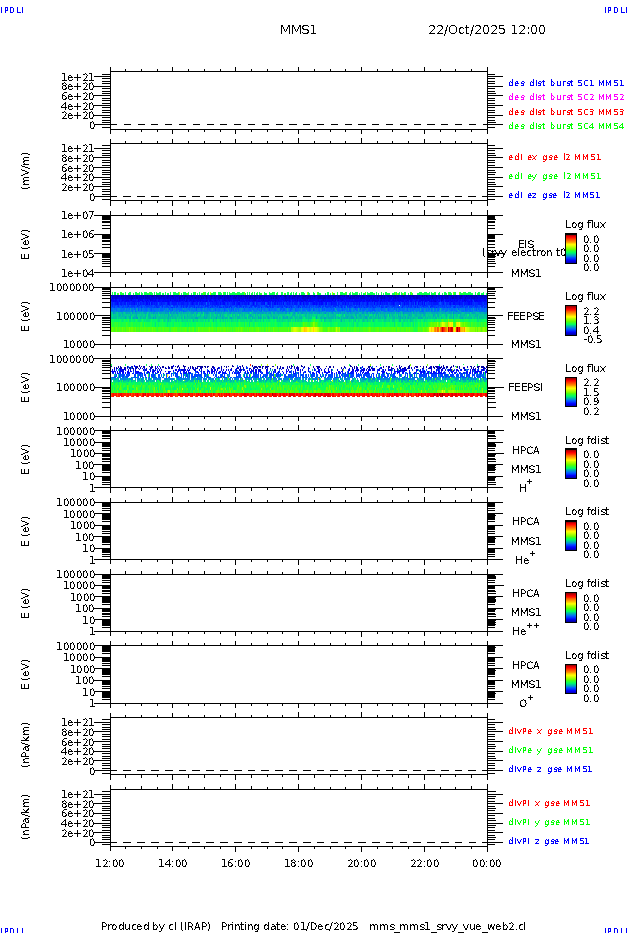This screenshot has width=630, height=934.
Task: Click the MMS1 plot title
Action: tap(298, 30)
